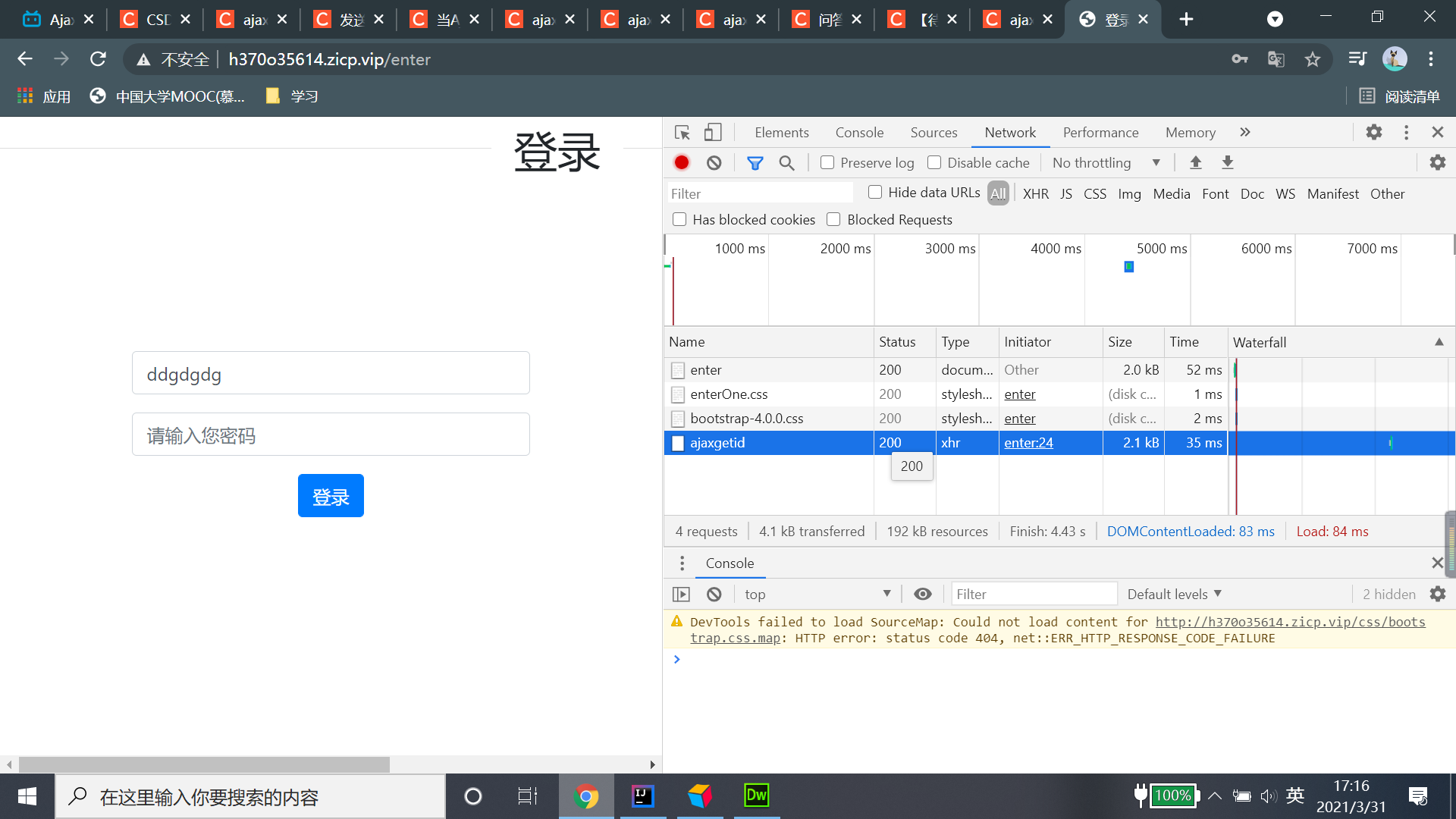The width and height of the screenshot is (1456, 819).
Task: Open the top frame context dropdown
Action: pos(817,594)
